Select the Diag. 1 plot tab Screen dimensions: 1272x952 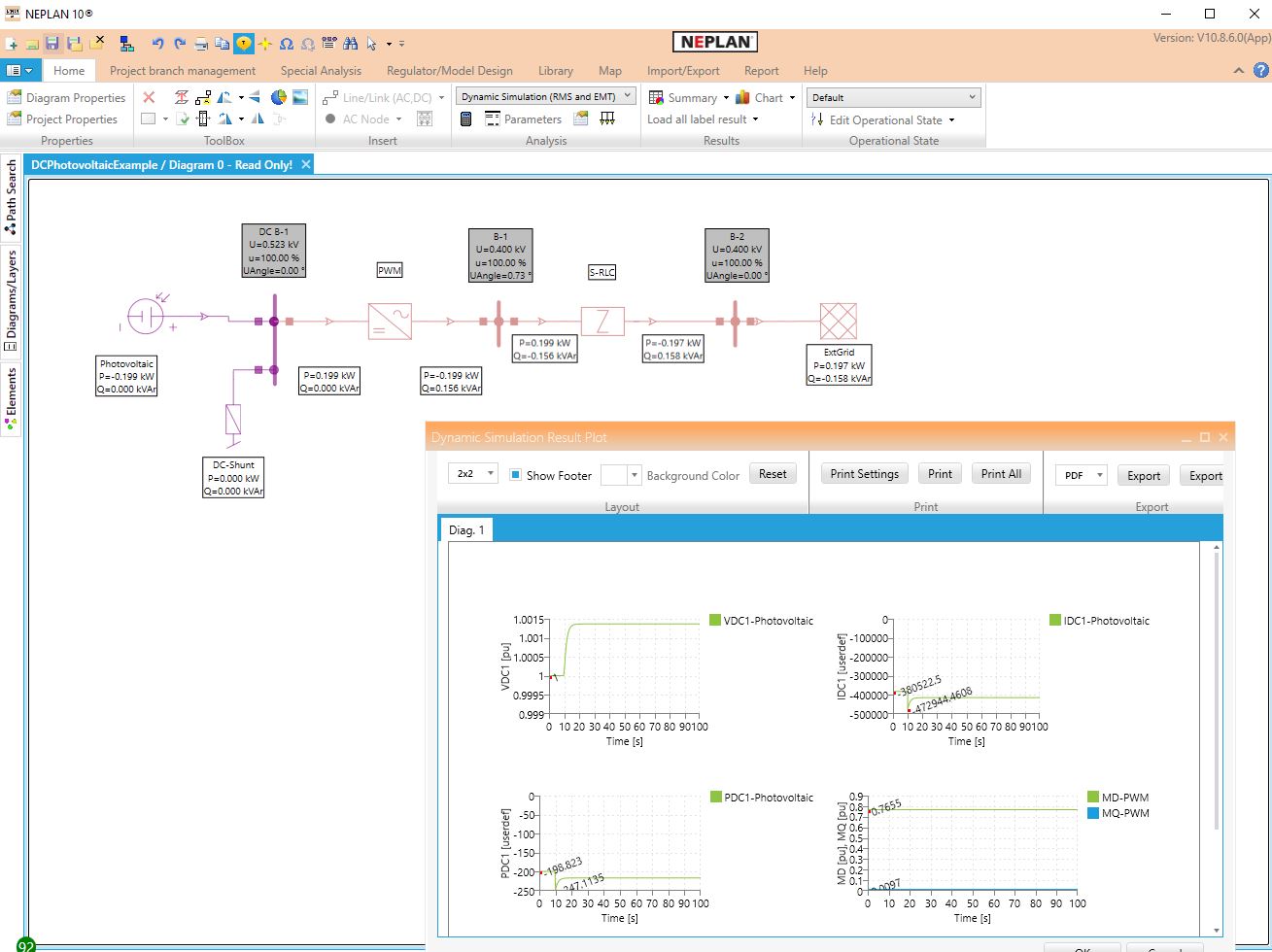[466, 530]
